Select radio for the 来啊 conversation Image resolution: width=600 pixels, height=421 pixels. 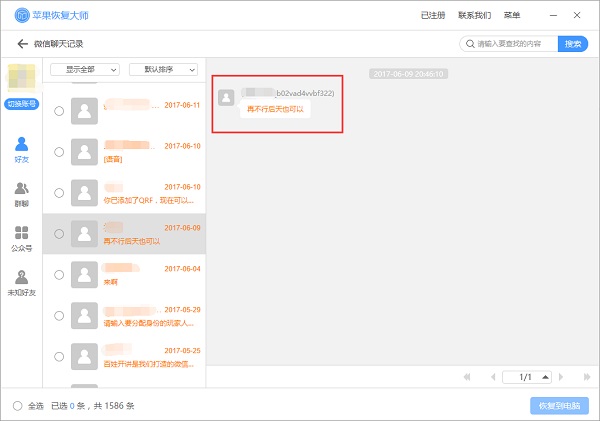click(x=59, y=275)
